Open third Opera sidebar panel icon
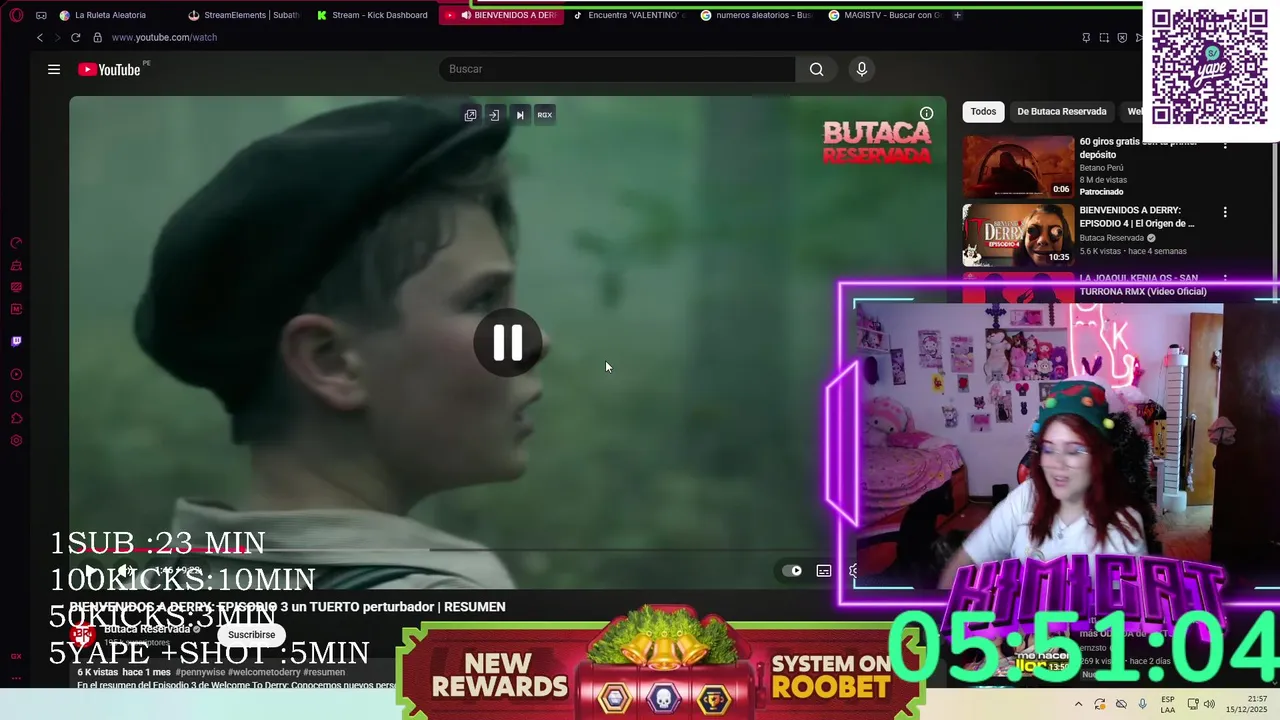 click(16, 287)
